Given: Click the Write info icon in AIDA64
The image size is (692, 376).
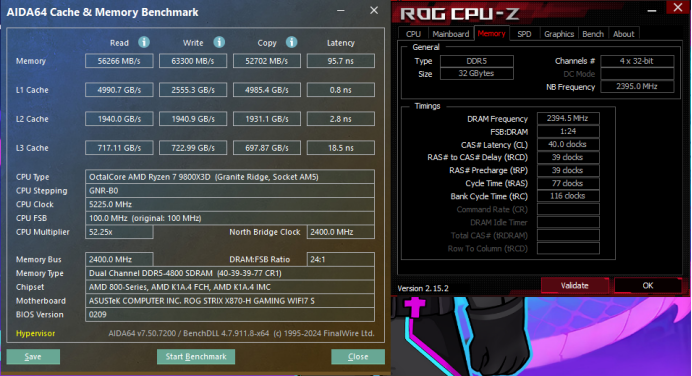Looking at the screenshot, I should coord(219,42).
